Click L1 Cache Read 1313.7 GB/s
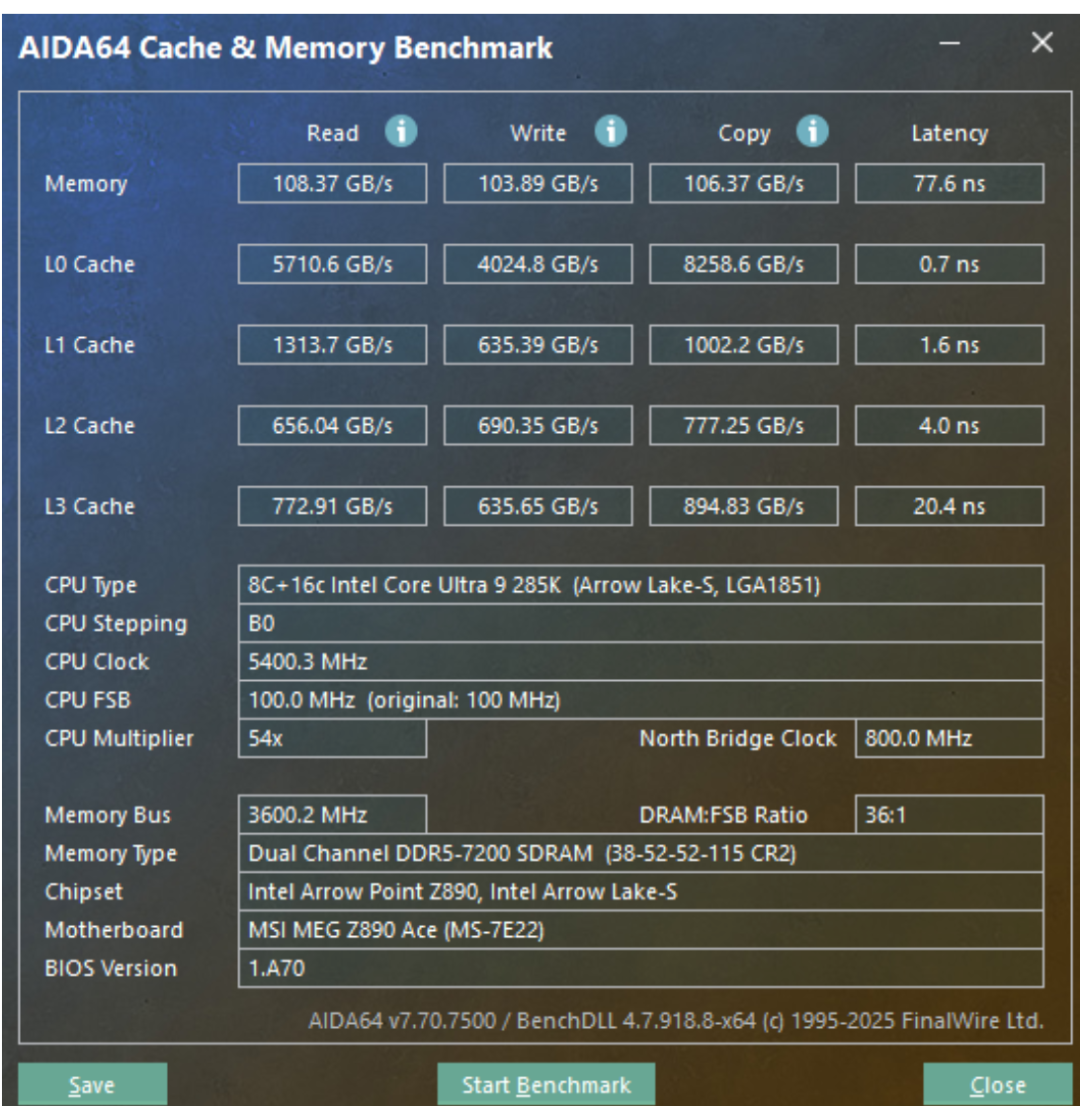The image size is (1080, 1106). point(332,344)
